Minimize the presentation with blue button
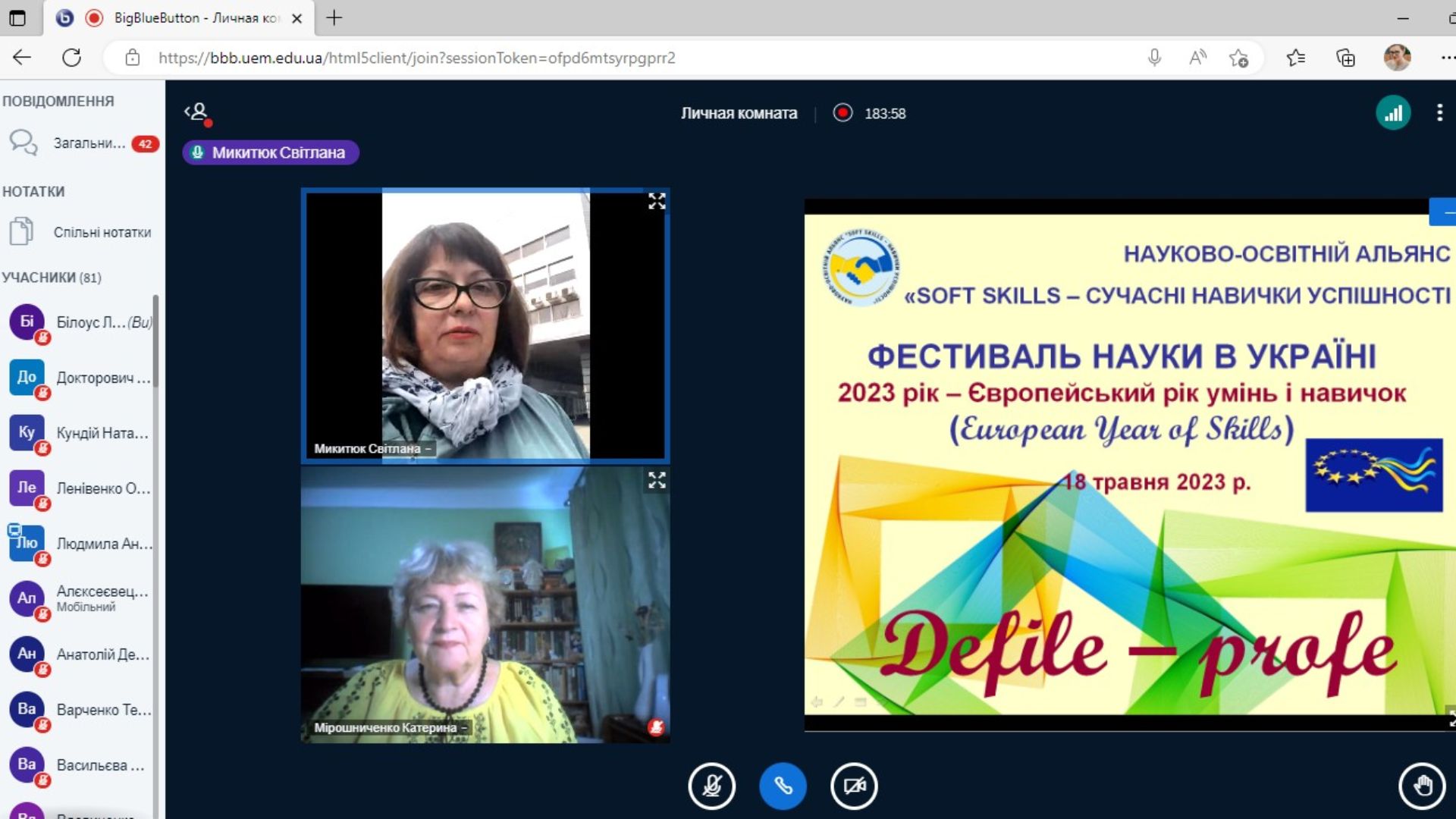This screenshot has width=1456, height=819. tap(1444, 212)
